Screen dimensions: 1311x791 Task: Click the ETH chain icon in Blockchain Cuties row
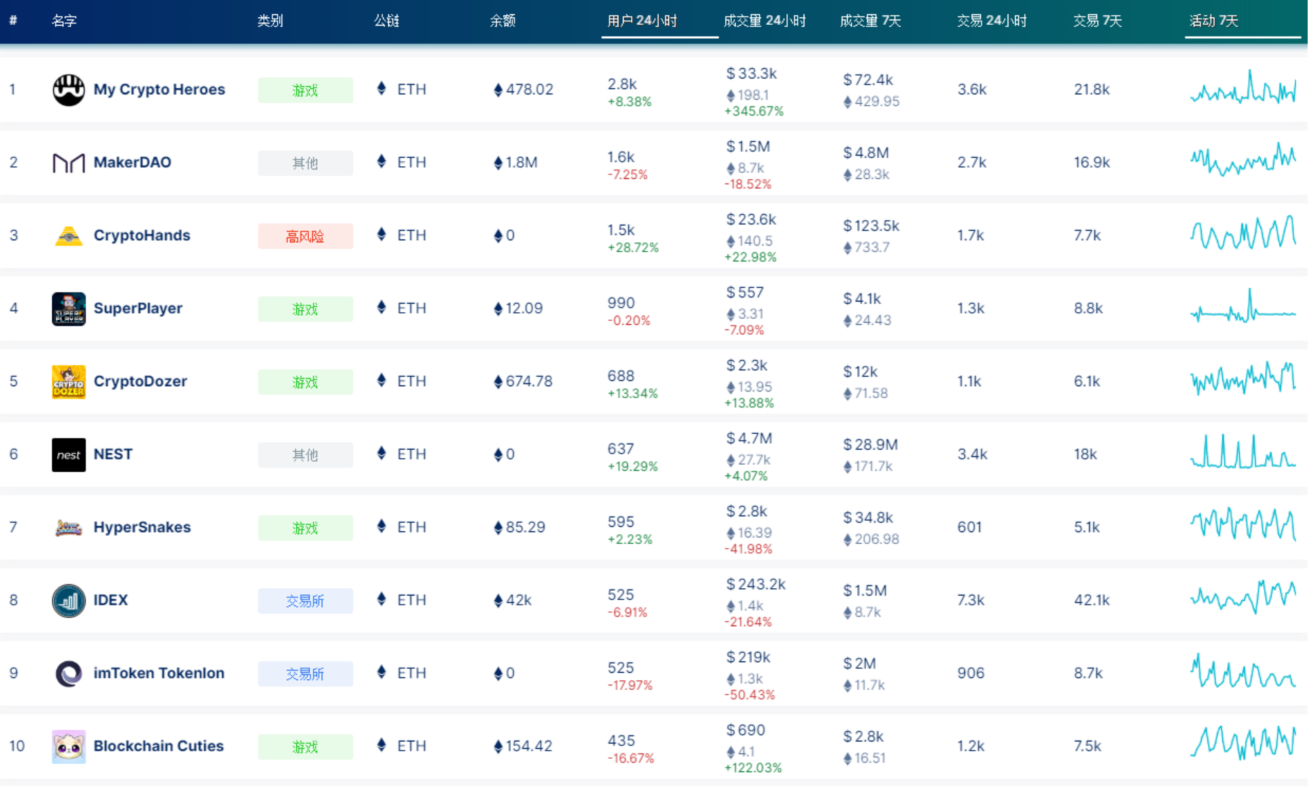point(381,746)
